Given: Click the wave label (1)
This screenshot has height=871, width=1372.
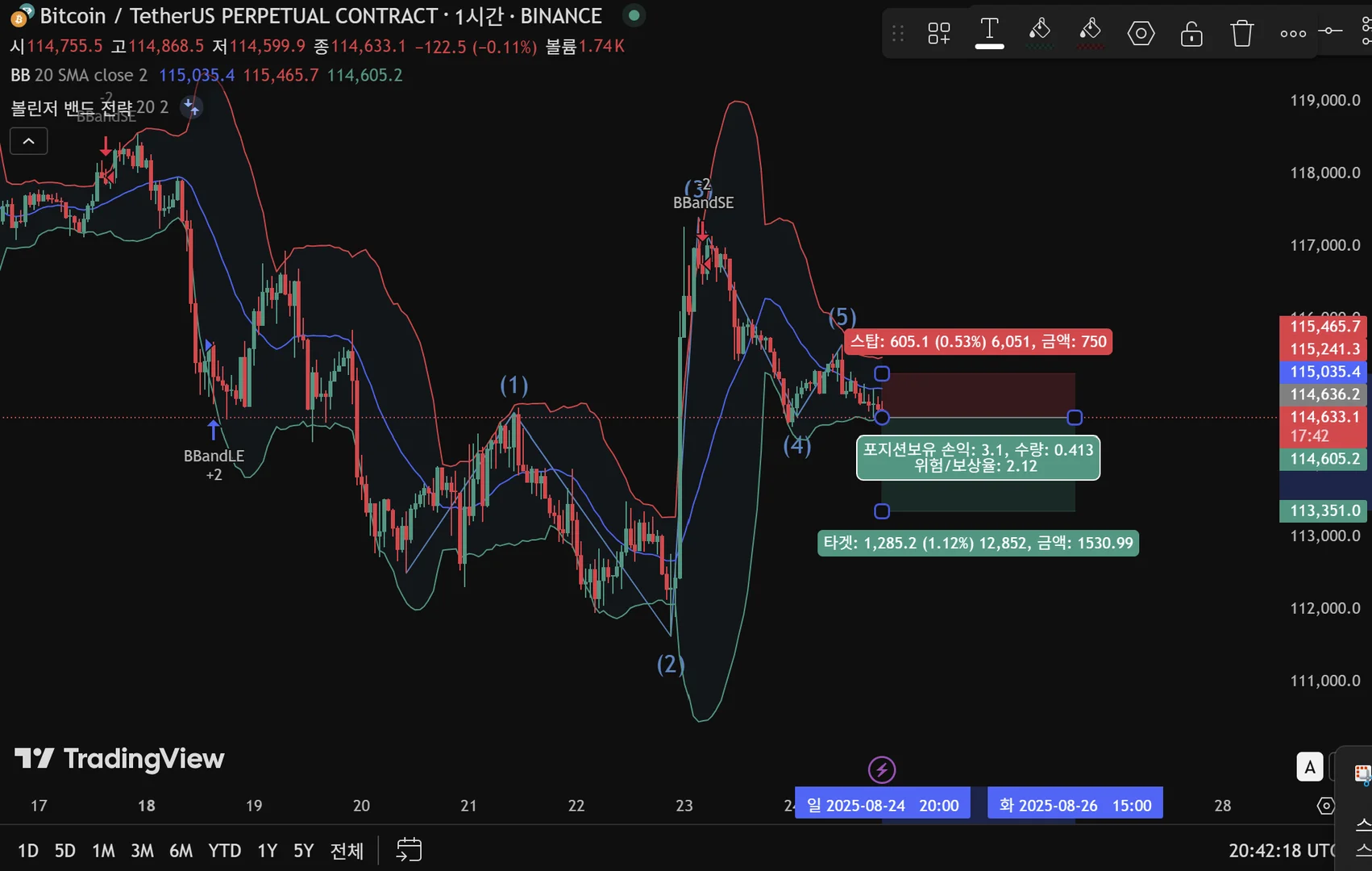Looking at the screenshot, I should click(x=513, y=385).
